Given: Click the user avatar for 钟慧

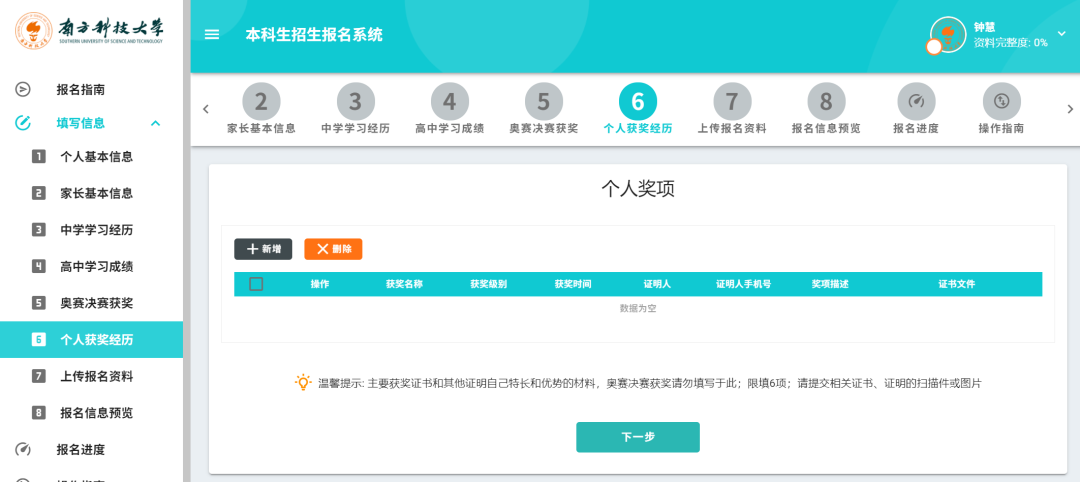Looking at the screenshot, I should [947, 34].
